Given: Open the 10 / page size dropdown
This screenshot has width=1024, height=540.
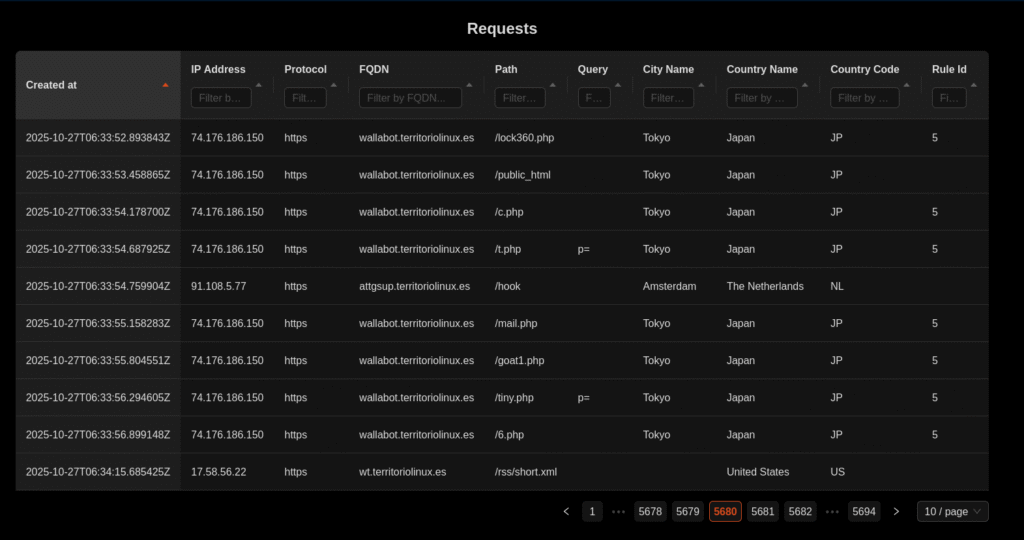Looking at the screenshot, I should click(x=952, y=511).
